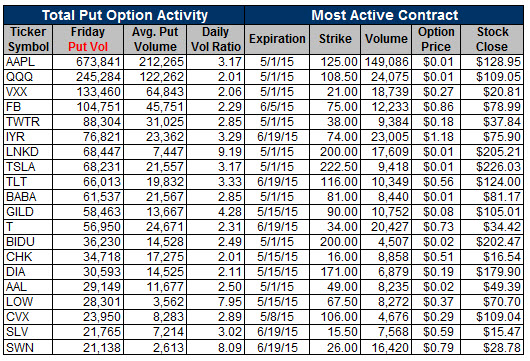The image size is (530, 361).
Task: Click the Strike column header
Action: [335, 39]
